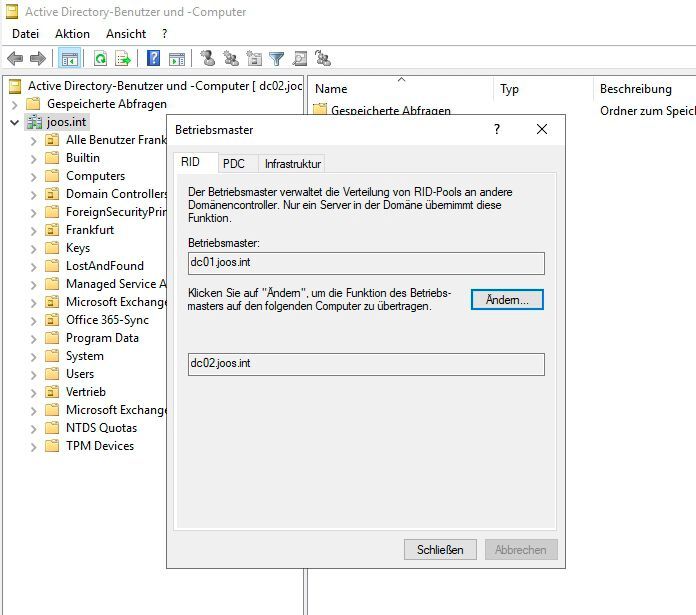Expand the Keys container

tap(33, 248)
